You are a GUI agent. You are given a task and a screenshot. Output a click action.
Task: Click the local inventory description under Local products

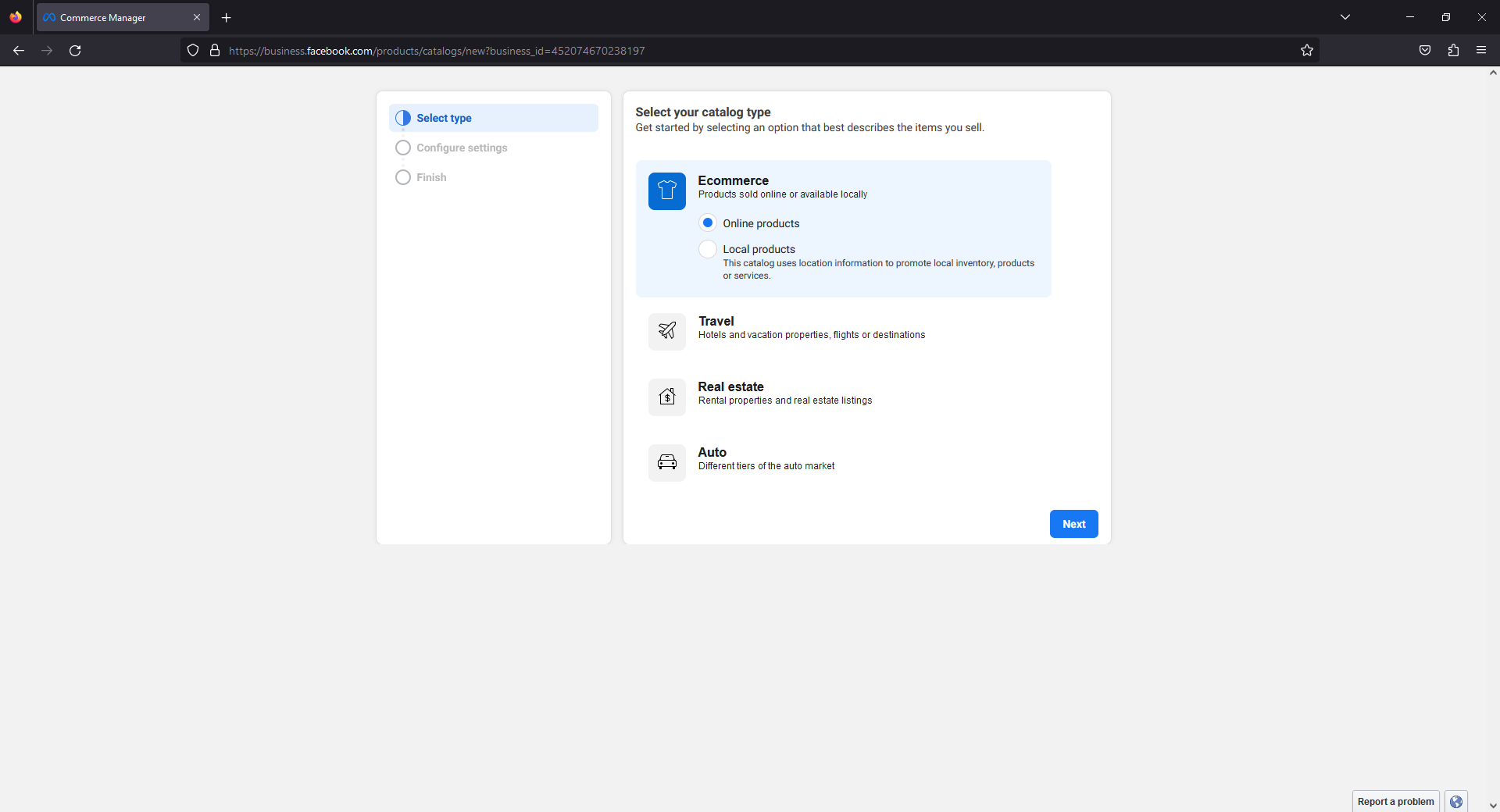pos(879,269)
